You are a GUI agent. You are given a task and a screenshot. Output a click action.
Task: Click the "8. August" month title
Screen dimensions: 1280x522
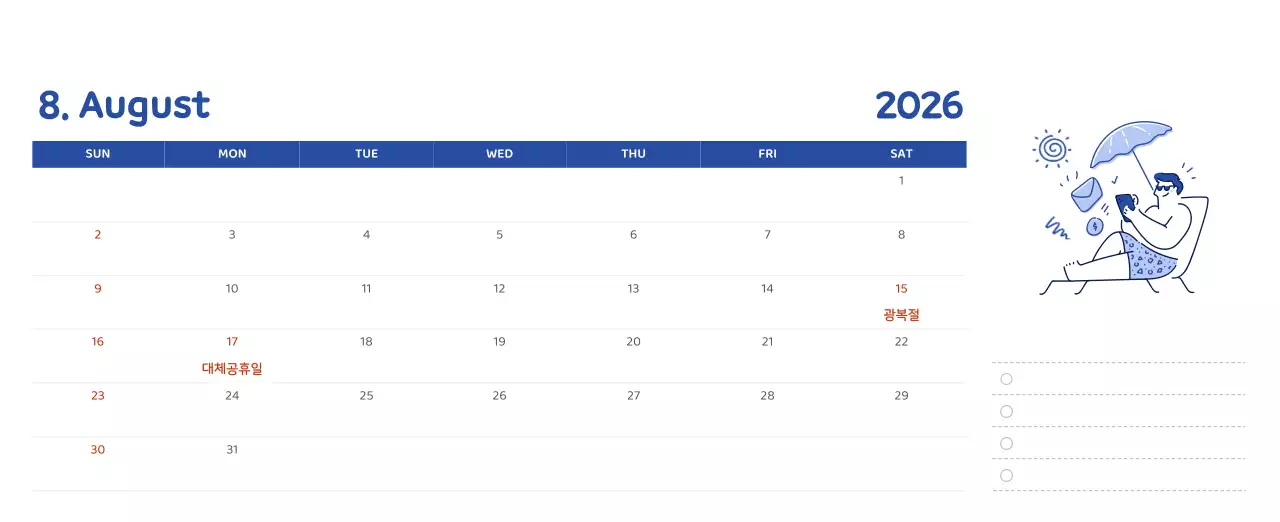124,106
